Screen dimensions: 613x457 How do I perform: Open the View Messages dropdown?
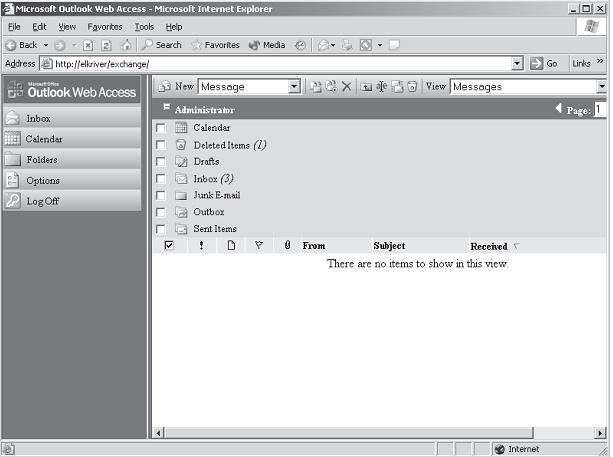pos(601,86)
